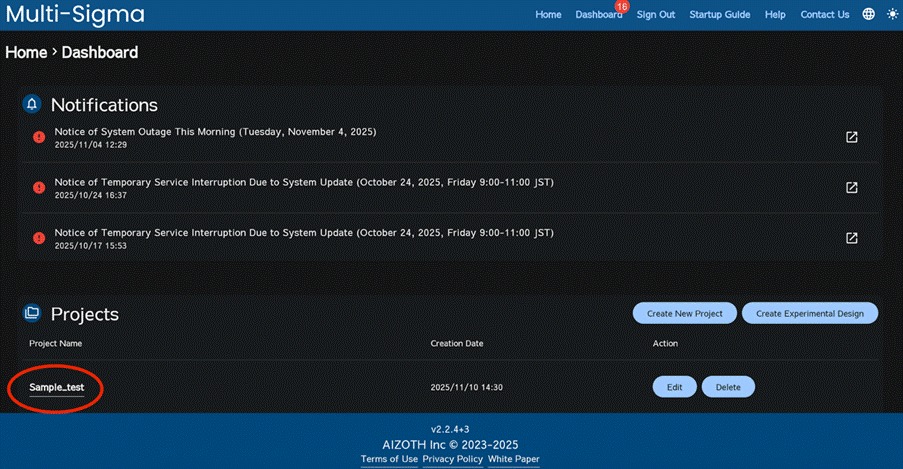Delete the Sample_test project

(728, 386)
